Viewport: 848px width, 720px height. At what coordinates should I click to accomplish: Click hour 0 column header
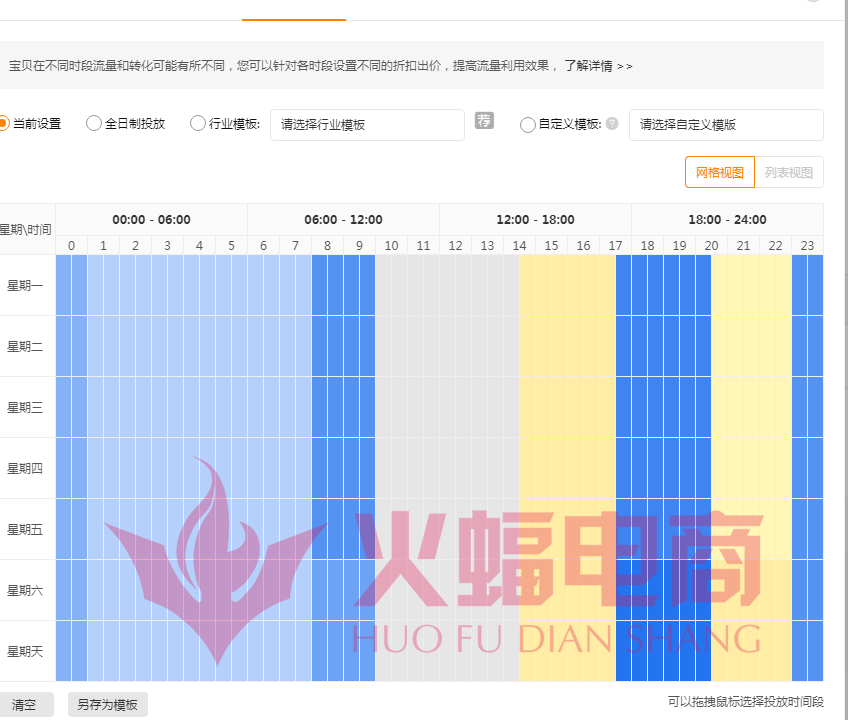tap(71, 246)
